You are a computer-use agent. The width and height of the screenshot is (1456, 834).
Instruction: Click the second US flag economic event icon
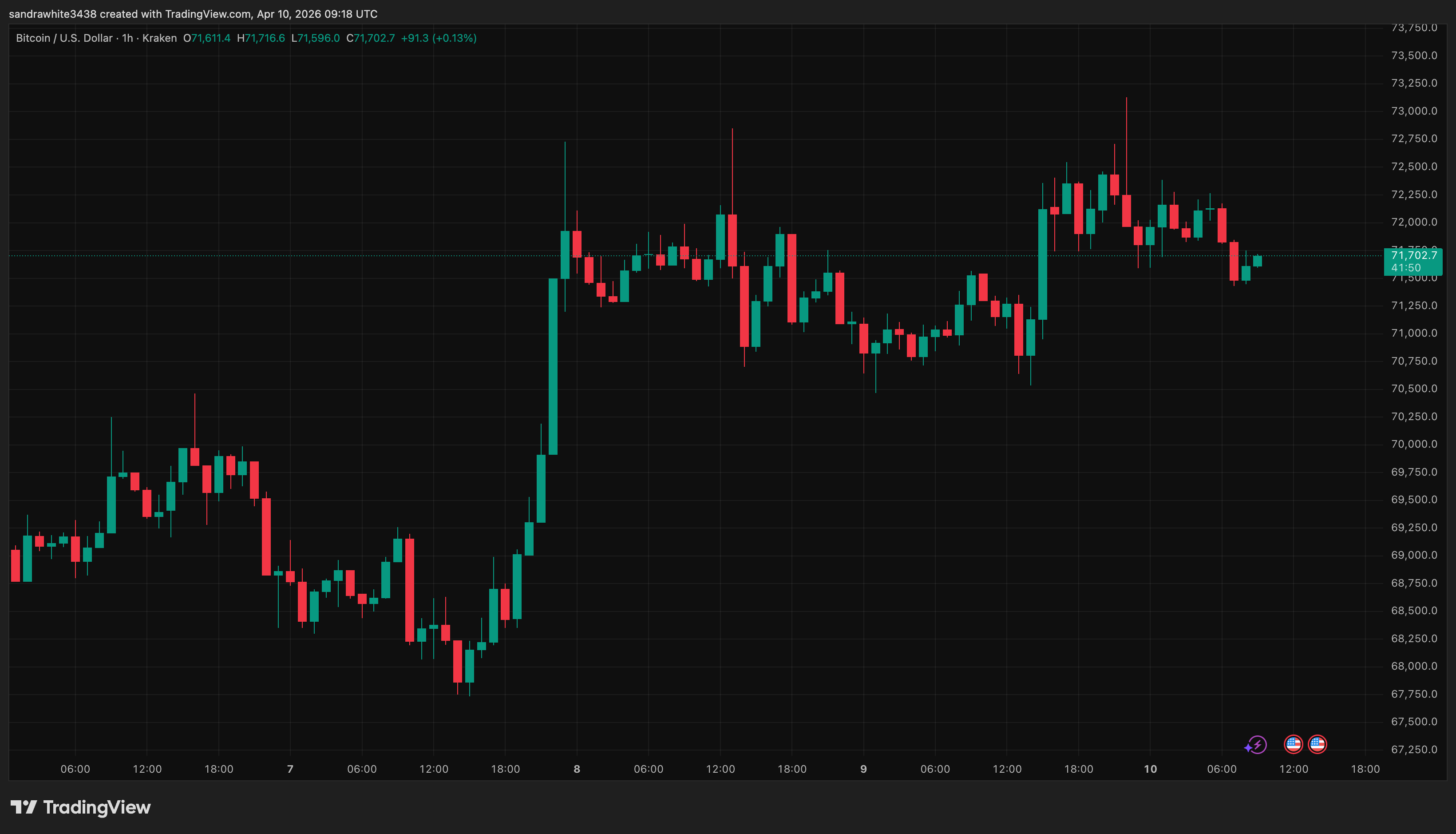tap(1318, 744)
